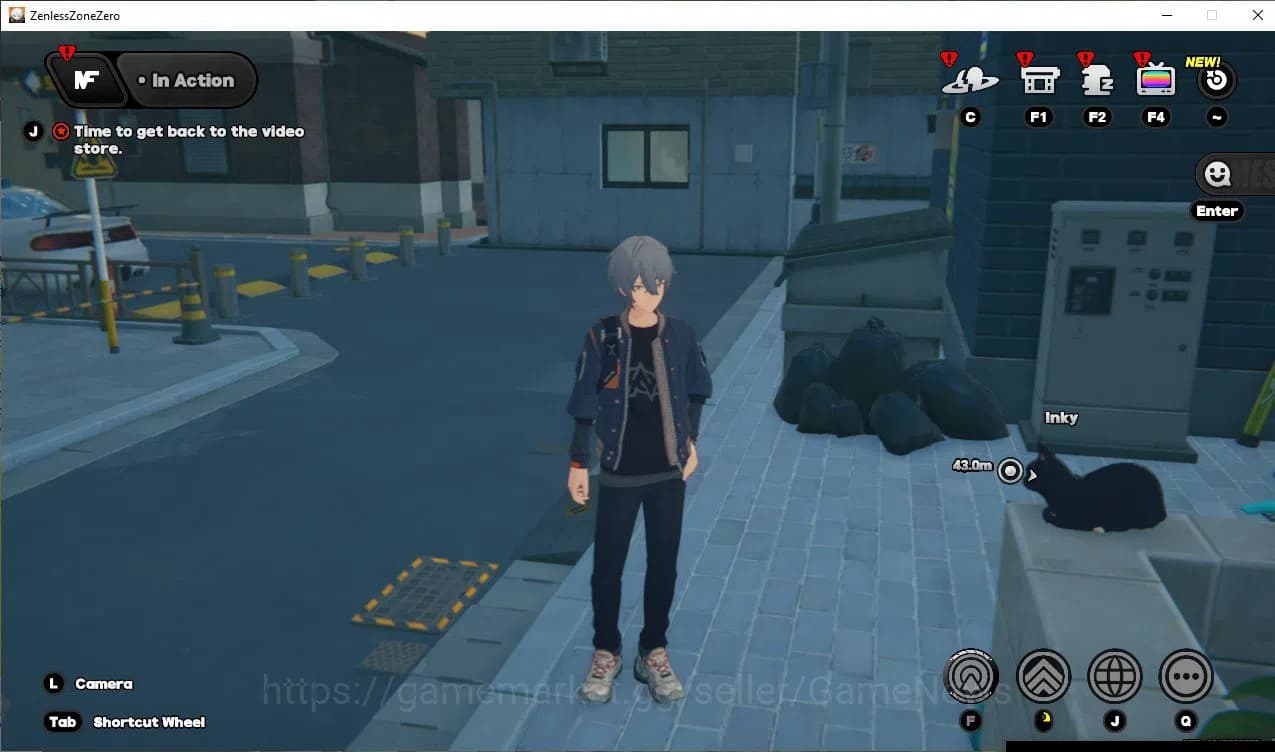The image size is (1275, 752).
Task: Click the Shortcut Wheel label
Action: [149, 722]
